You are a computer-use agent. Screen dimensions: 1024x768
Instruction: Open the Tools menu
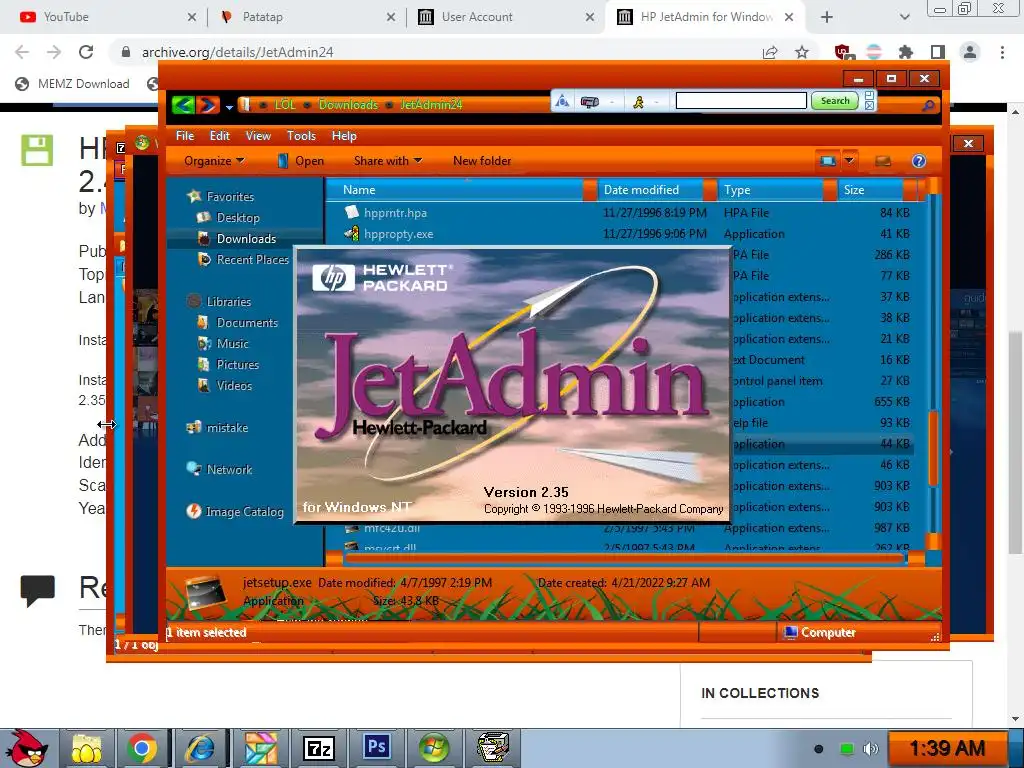click(301, 136)
